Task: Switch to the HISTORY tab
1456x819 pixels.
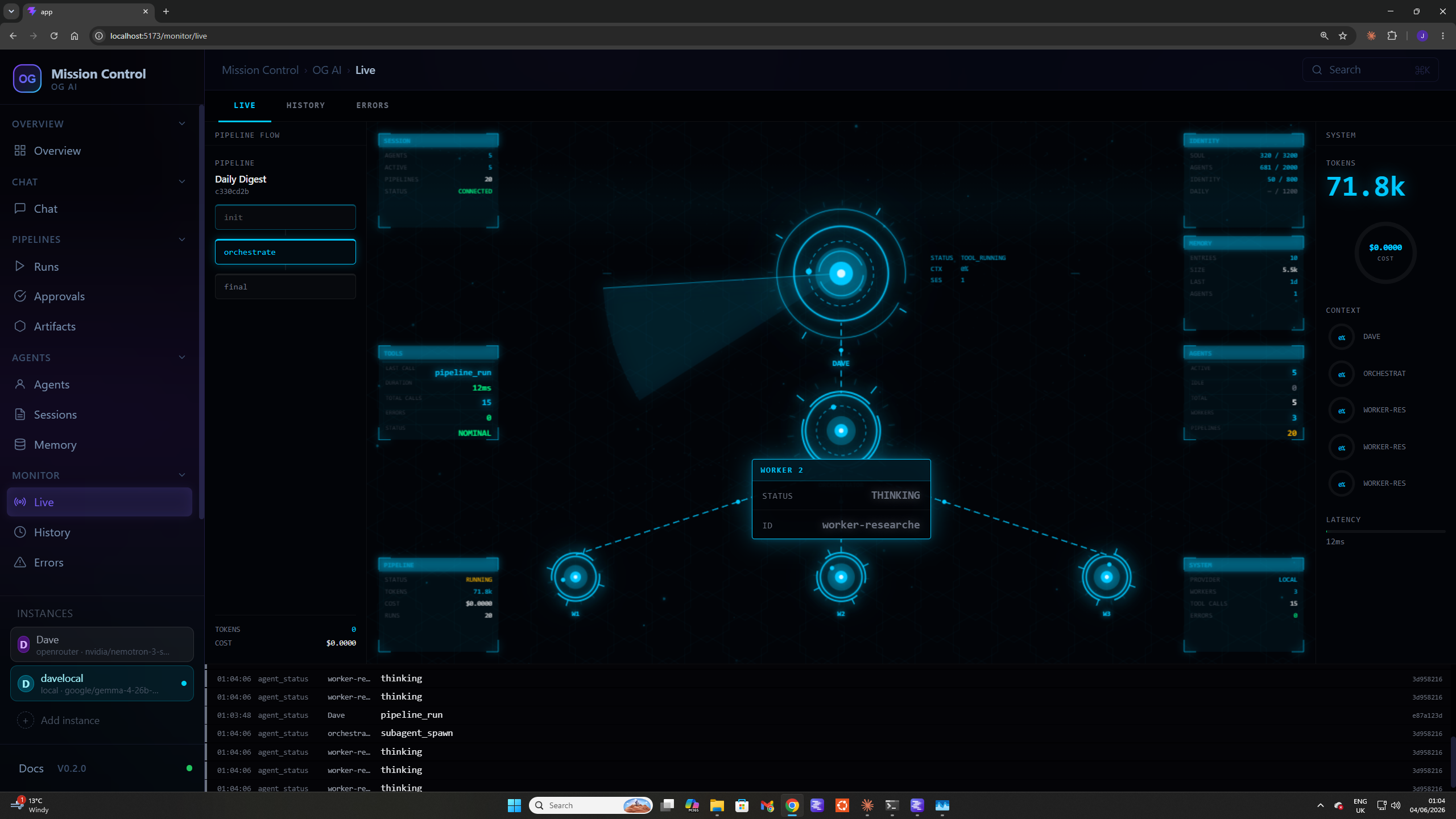Action: pos(305,105)
